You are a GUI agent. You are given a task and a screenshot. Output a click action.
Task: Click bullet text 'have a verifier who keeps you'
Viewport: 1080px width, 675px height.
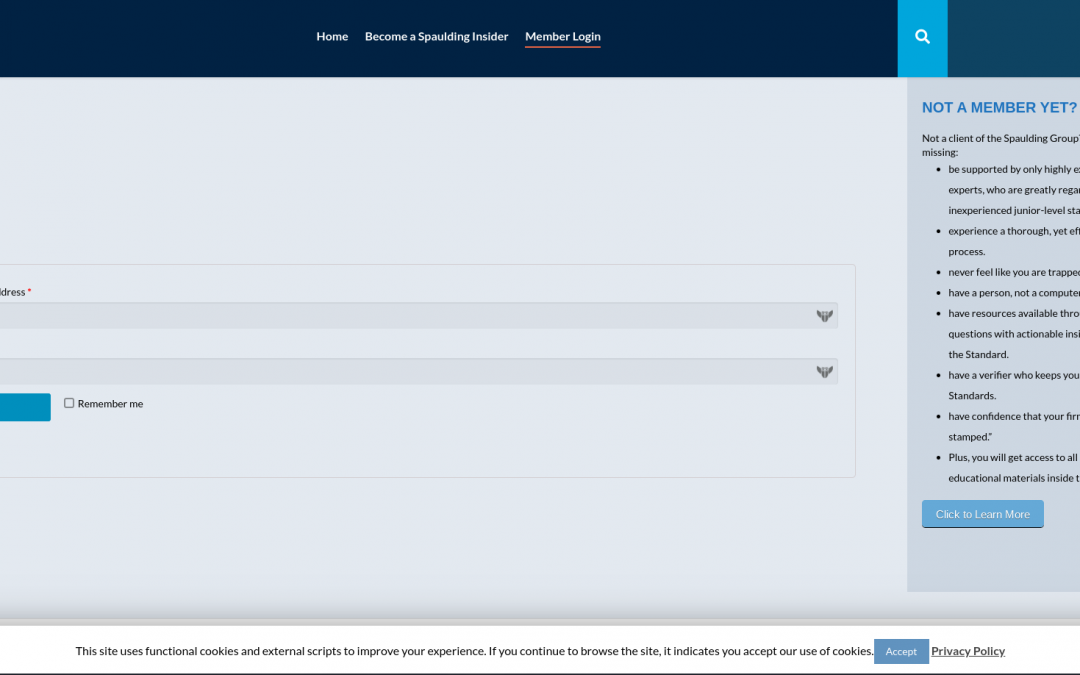[1014, 375]
